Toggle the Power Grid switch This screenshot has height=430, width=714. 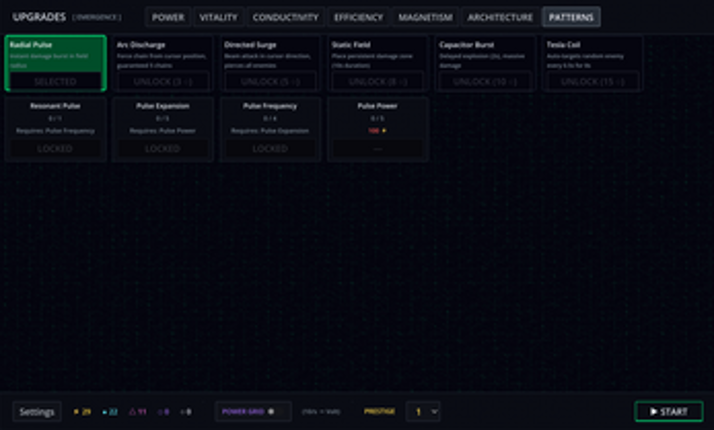(x=271, y=412)
